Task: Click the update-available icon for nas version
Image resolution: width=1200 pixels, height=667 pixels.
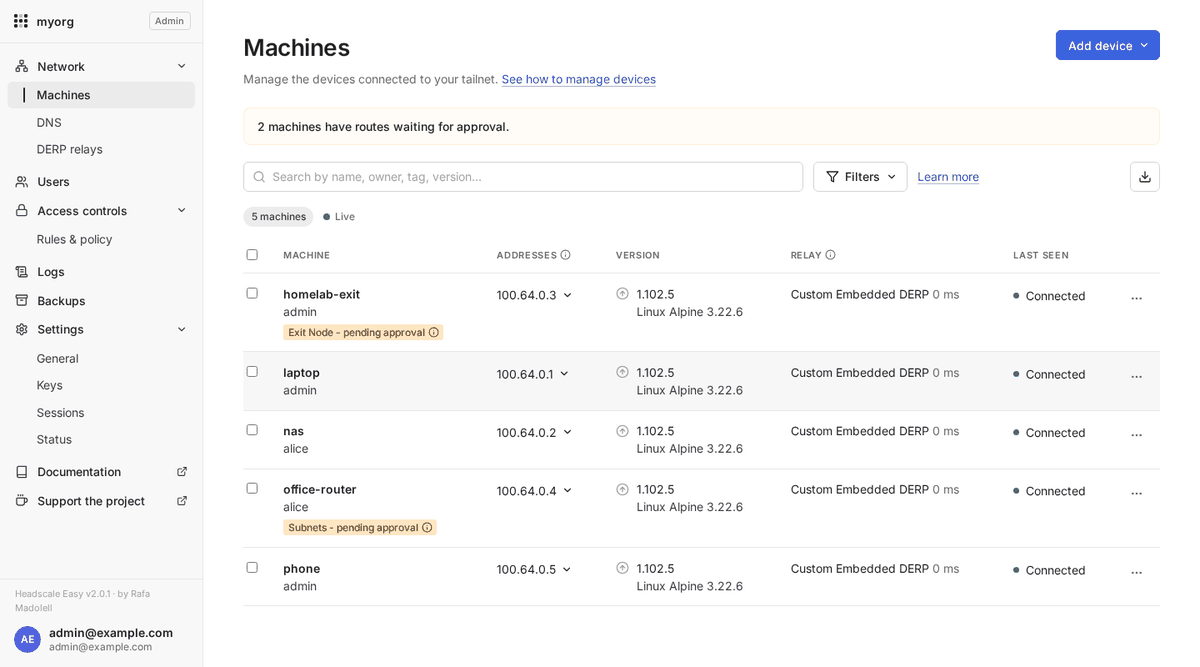Action: point(622,431)
